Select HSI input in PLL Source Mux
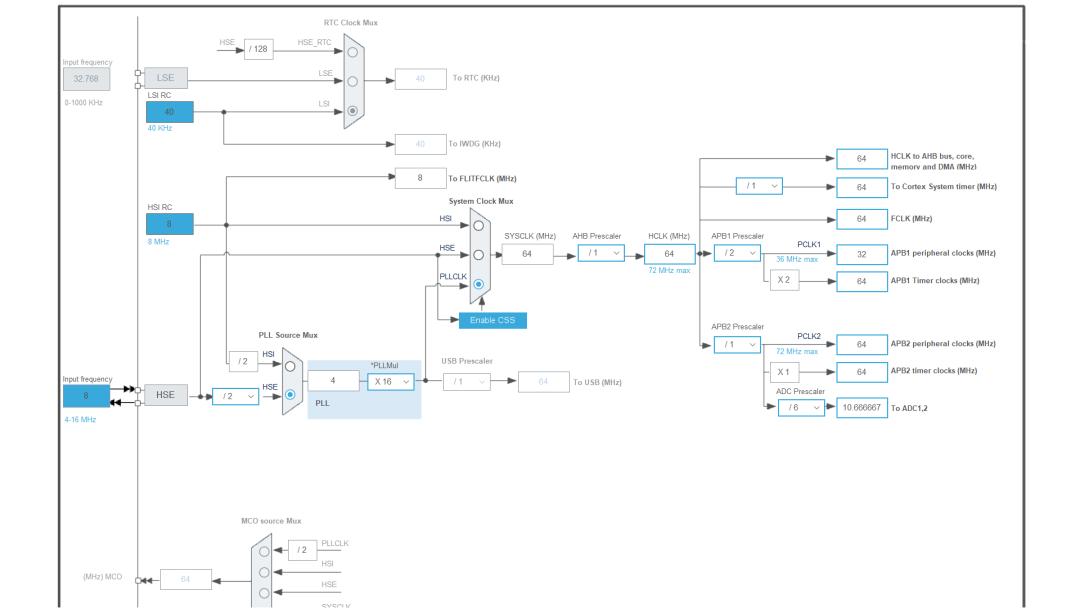 tap(290, 366)
